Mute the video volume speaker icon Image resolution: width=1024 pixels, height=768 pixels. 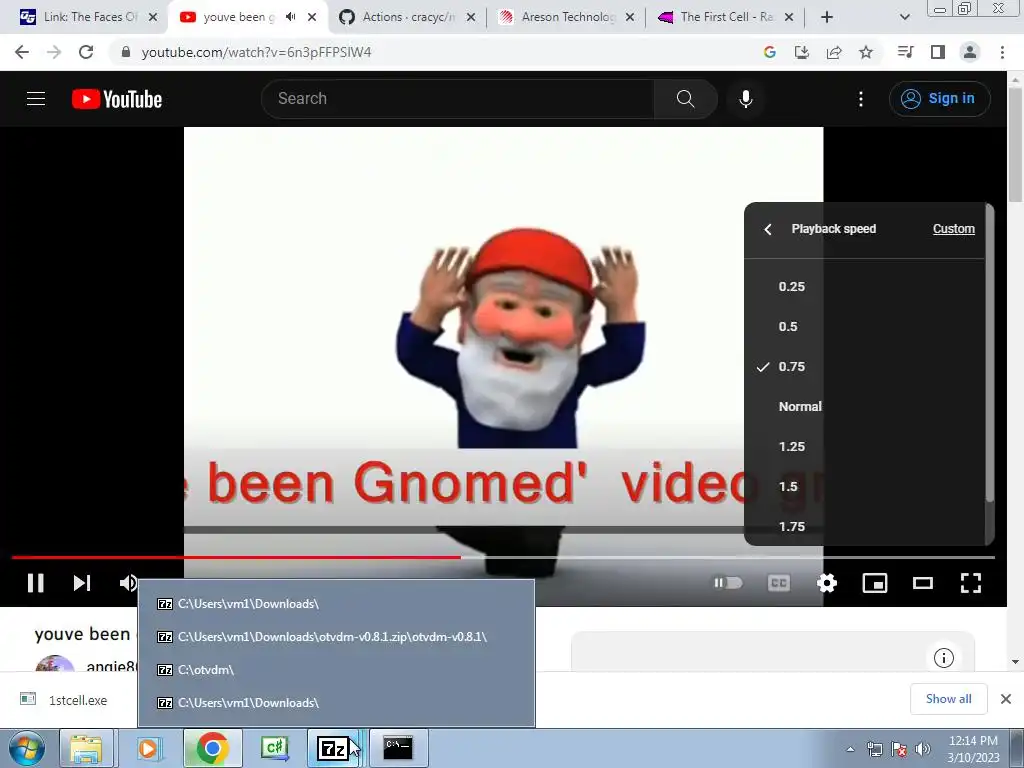click(128, 583)
